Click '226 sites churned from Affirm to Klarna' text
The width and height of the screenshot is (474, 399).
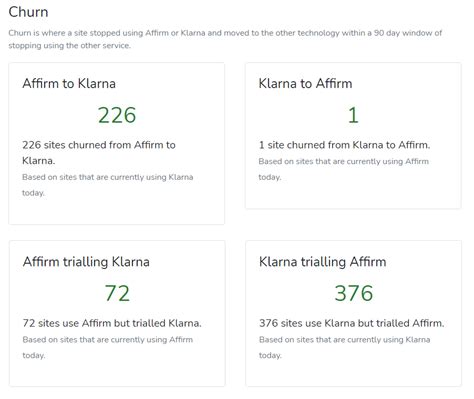(99, 153)
